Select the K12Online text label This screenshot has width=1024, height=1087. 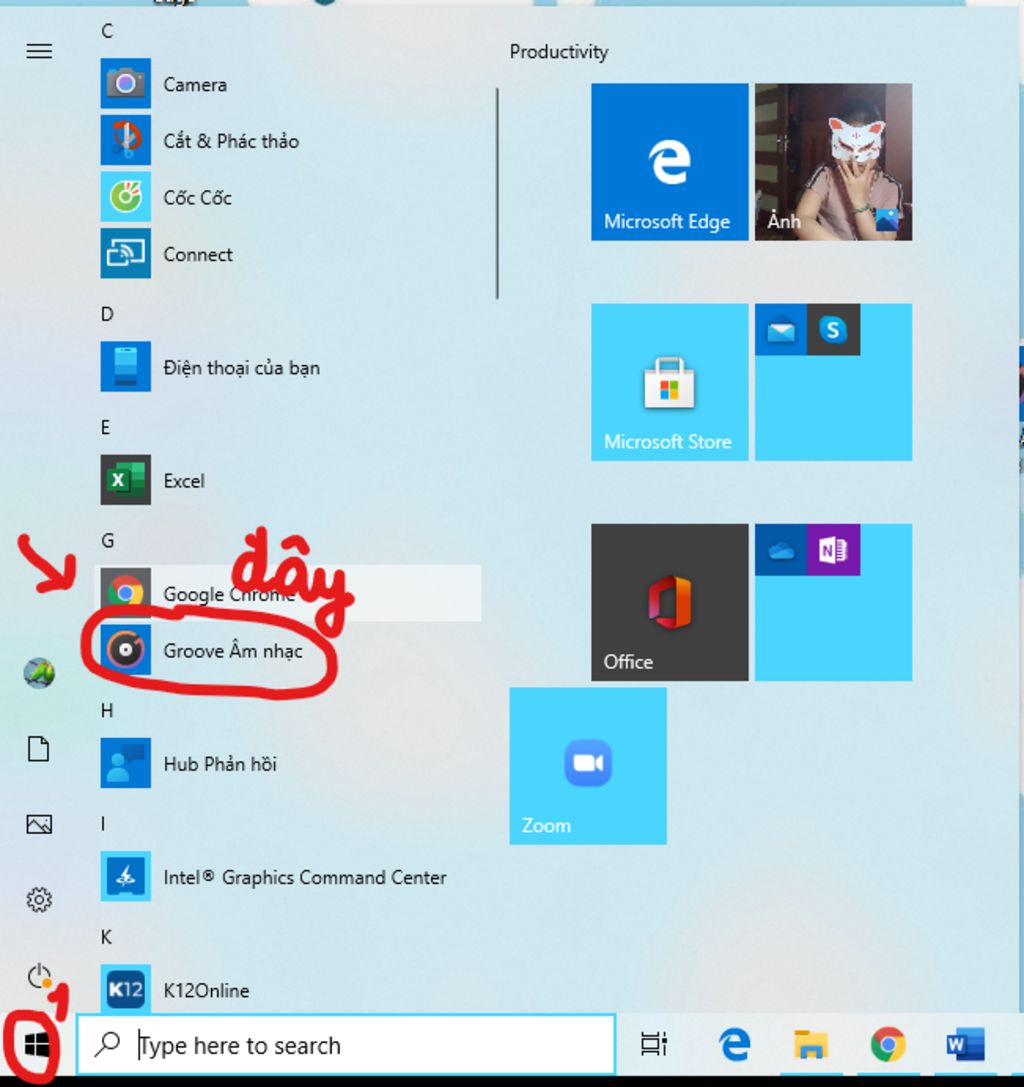tap(206, 991)
